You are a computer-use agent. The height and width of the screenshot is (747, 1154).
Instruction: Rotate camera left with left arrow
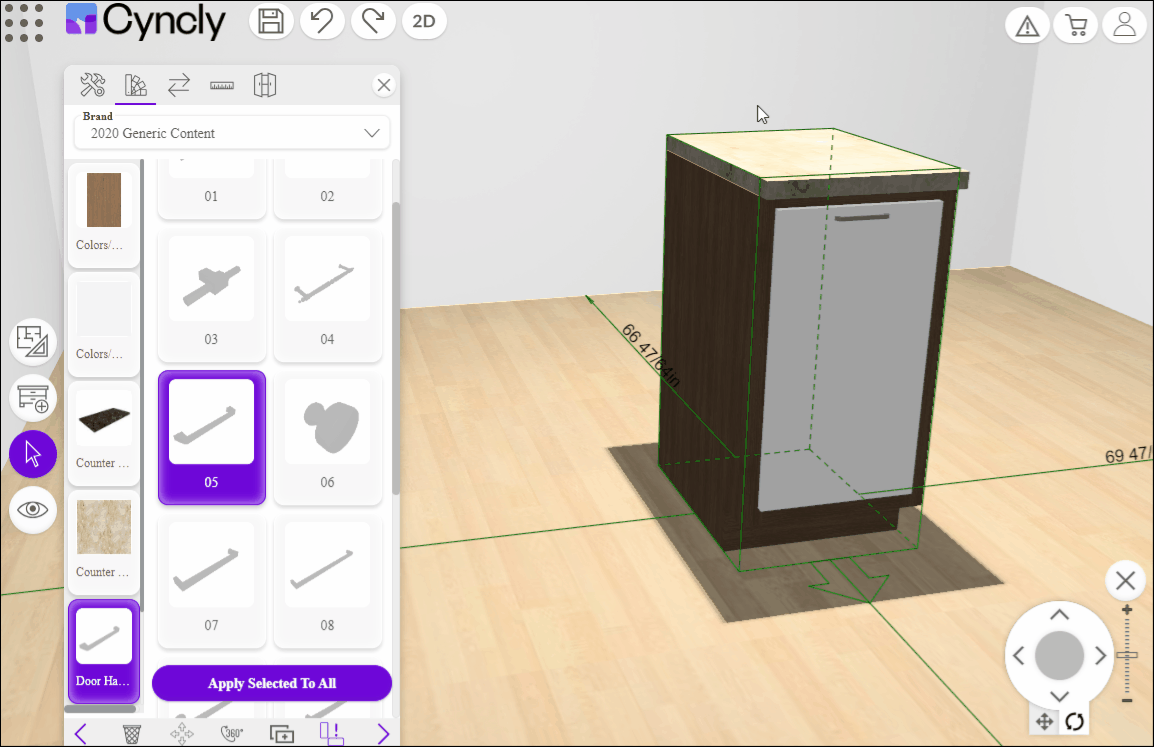click(x=1019, y=655)
